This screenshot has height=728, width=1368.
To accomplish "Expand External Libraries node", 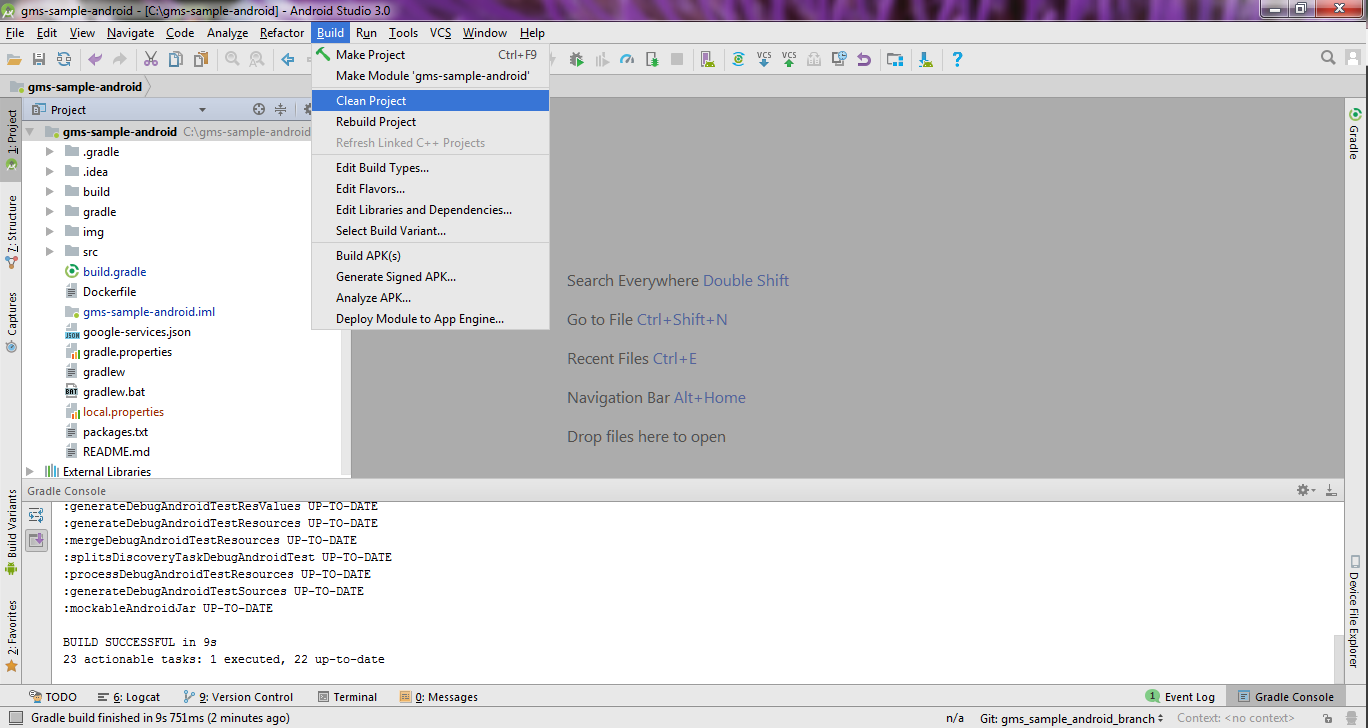I will 30,472.
